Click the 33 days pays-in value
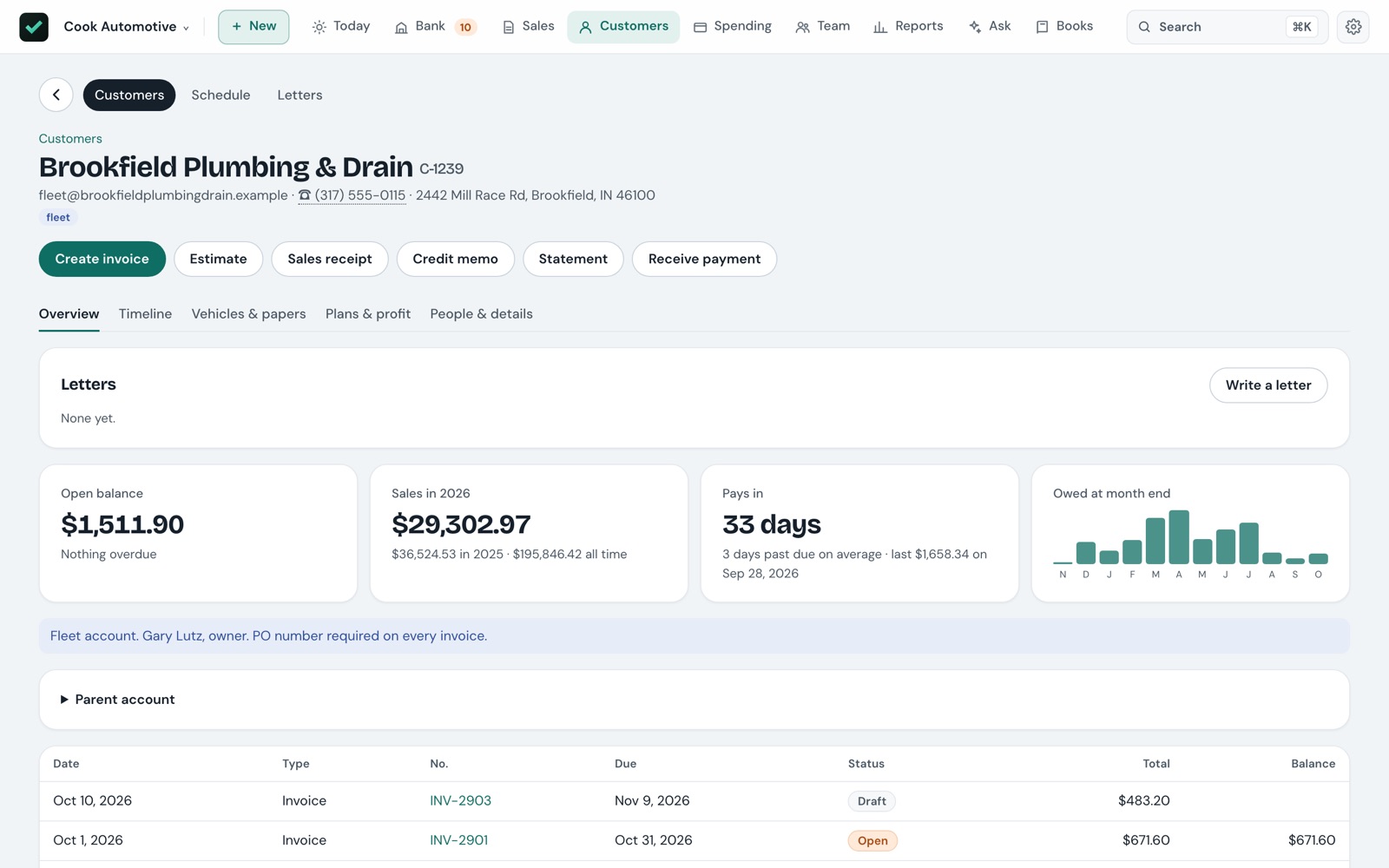This screenshot has height=868, width=1389. click(772, 524)
